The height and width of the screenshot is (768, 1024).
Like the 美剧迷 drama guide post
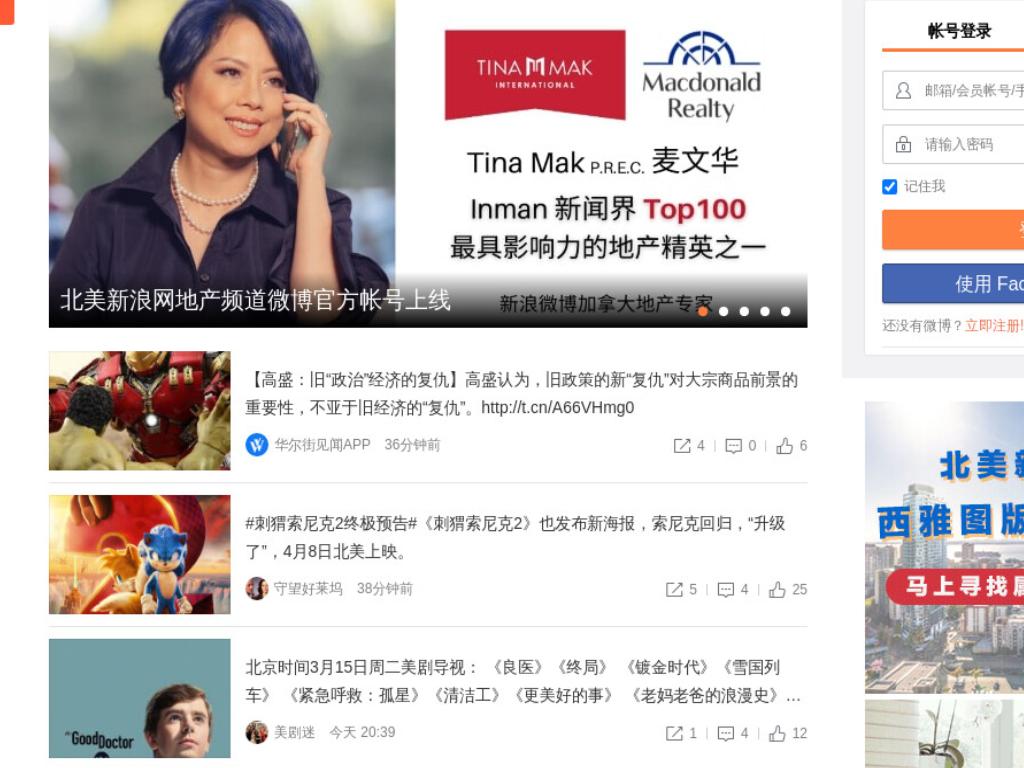(776, 733)
